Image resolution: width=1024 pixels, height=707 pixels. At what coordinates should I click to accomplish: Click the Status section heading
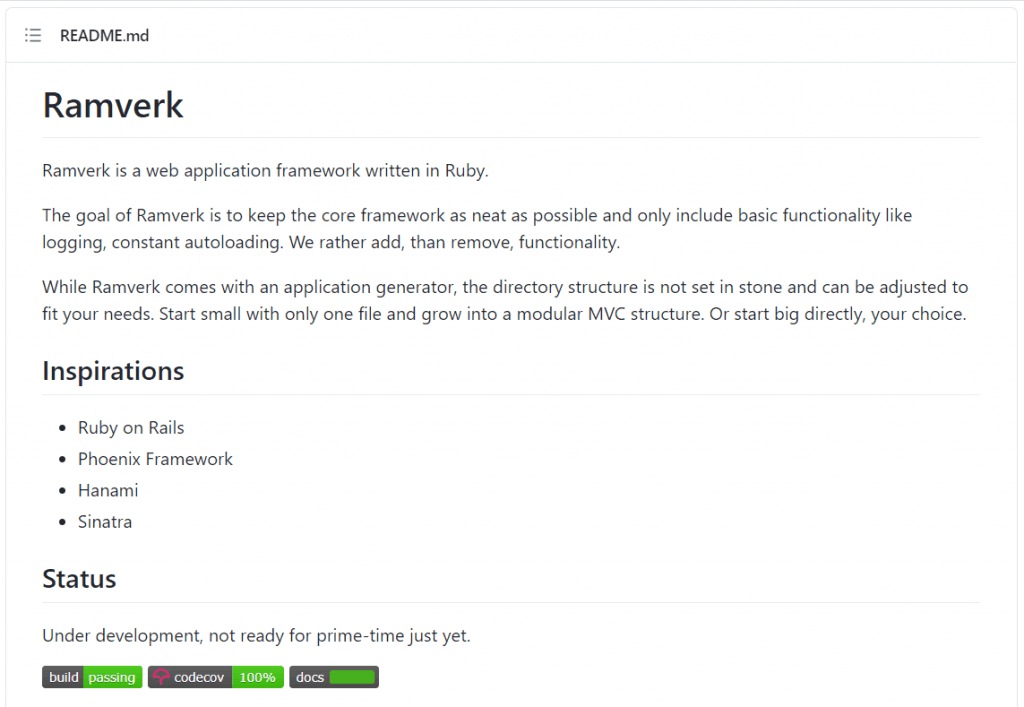pos(79,579)
